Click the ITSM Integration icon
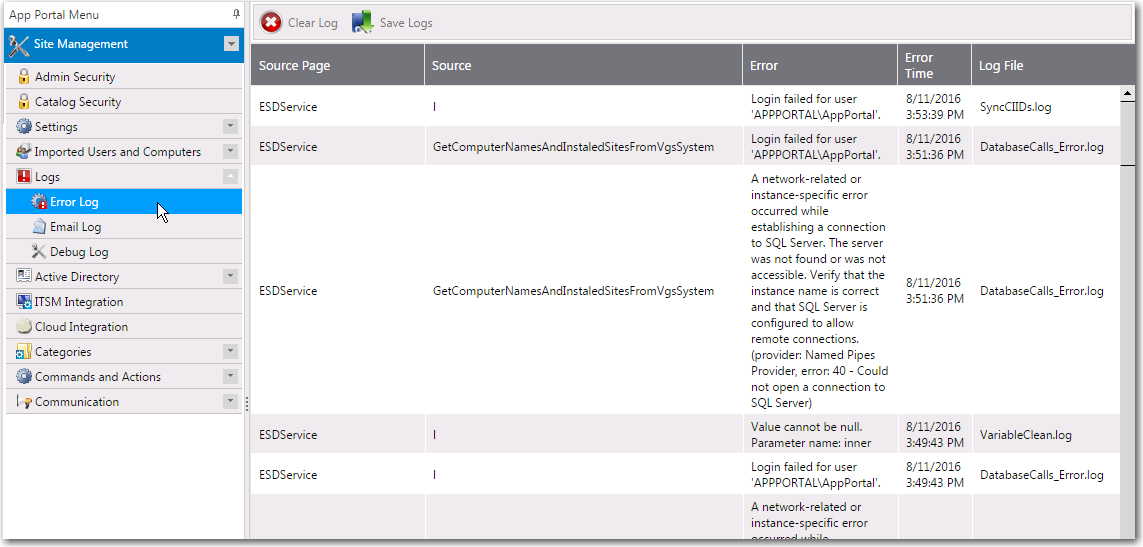 pyautogui.click(x=24, y=302)
